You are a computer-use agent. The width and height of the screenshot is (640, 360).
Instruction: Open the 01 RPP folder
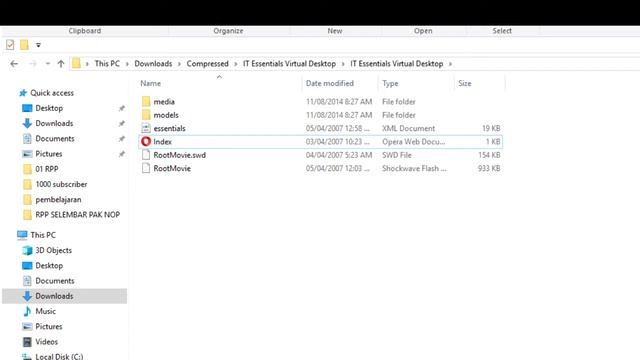(47, 169)
